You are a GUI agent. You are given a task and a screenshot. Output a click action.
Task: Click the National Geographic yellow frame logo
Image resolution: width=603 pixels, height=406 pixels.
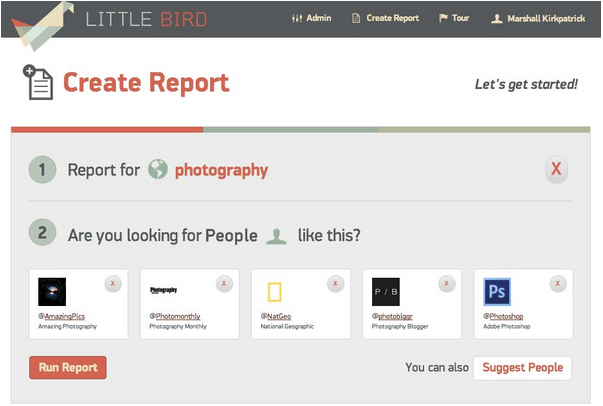275,292
